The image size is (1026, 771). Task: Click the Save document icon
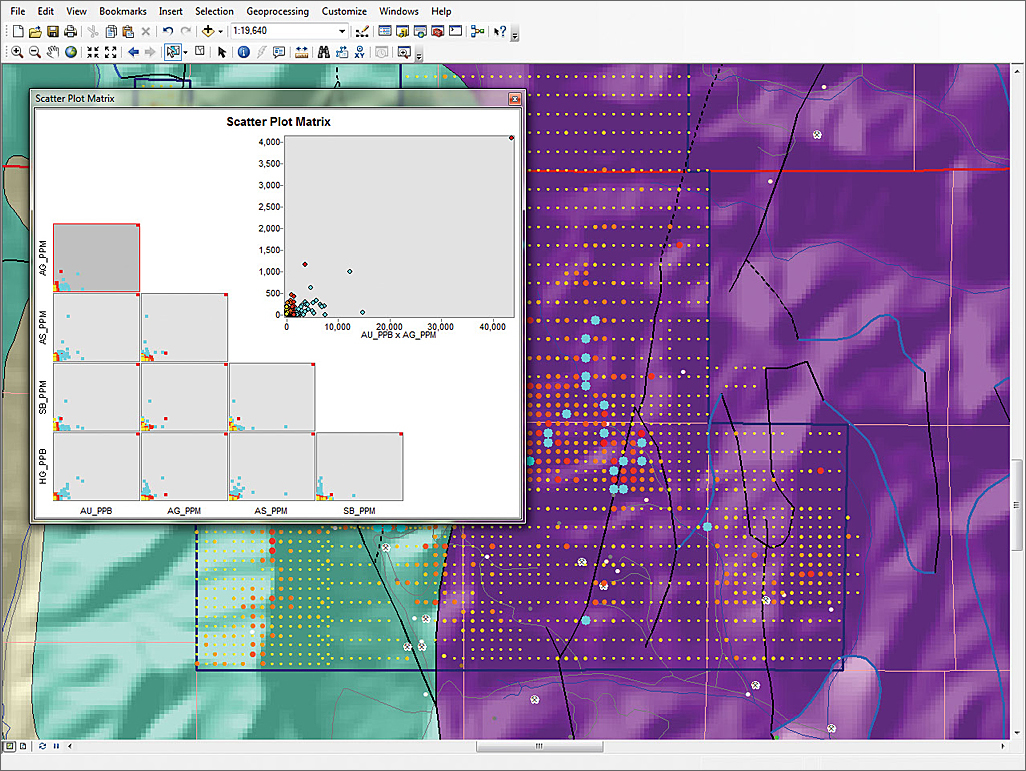tap(53, 31)
